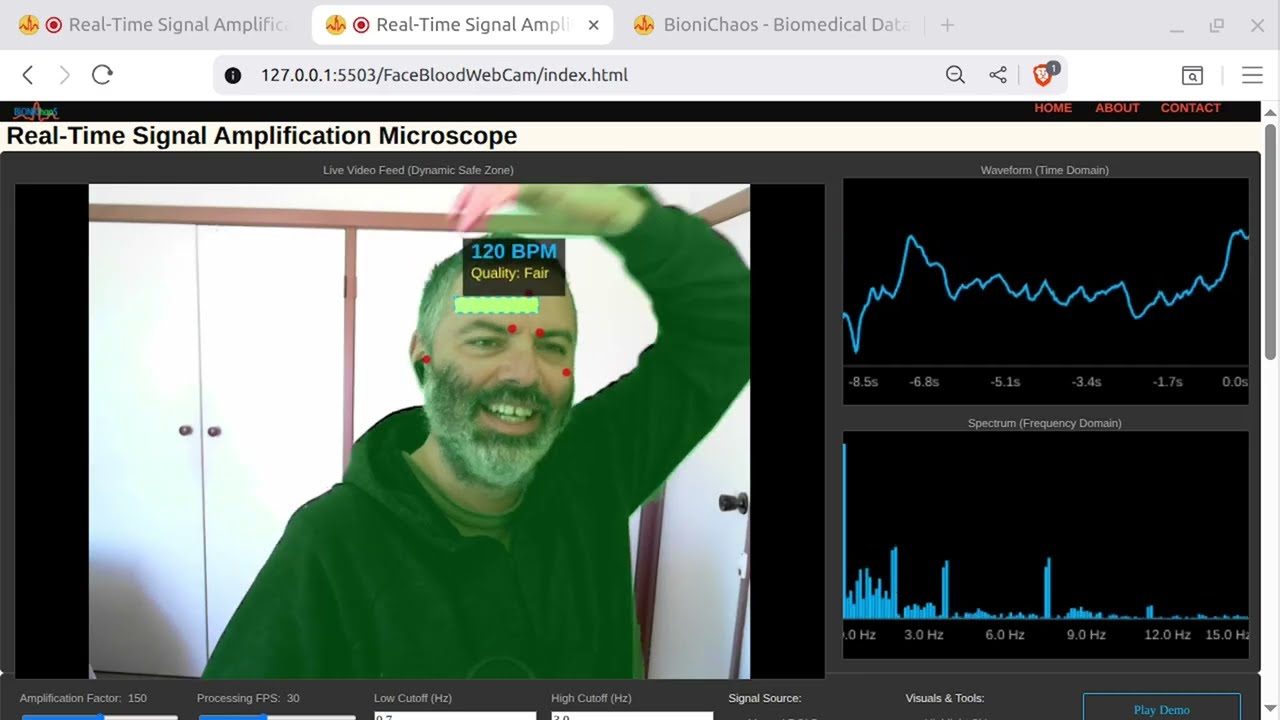The width and height of the screenshot is (1280, 720).
Task: Open the browser hamburger menu
Action: point(1252,75)
